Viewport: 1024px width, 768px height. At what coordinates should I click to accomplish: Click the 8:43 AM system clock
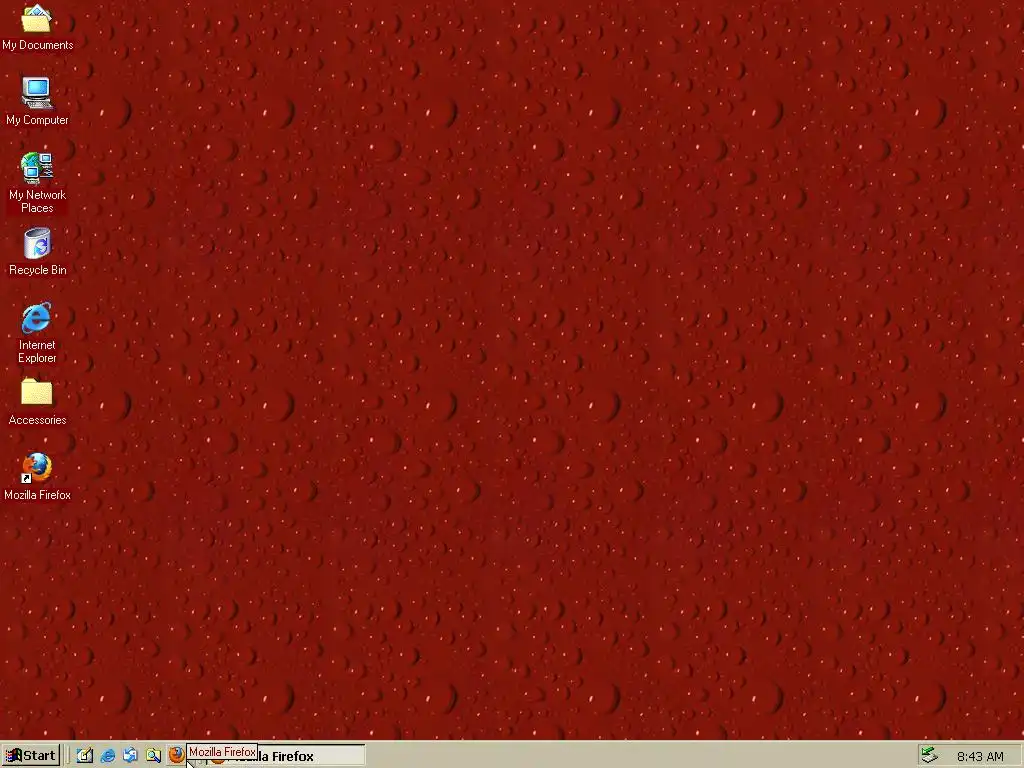pyautogui.click(x=980, y=756)
